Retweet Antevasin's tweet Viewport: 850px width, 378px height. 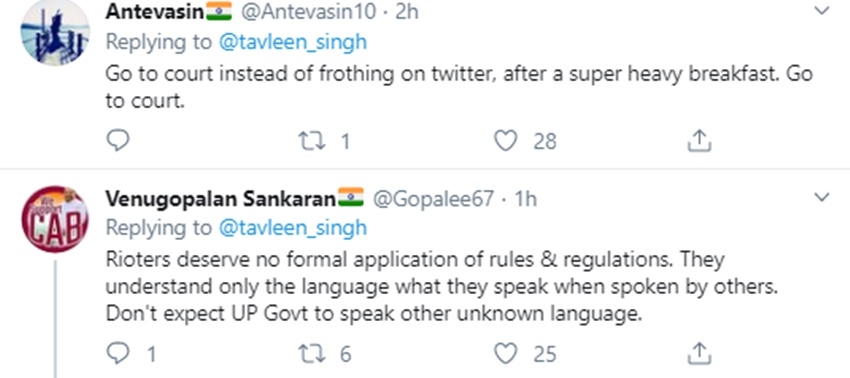click(x=312, y=141)
